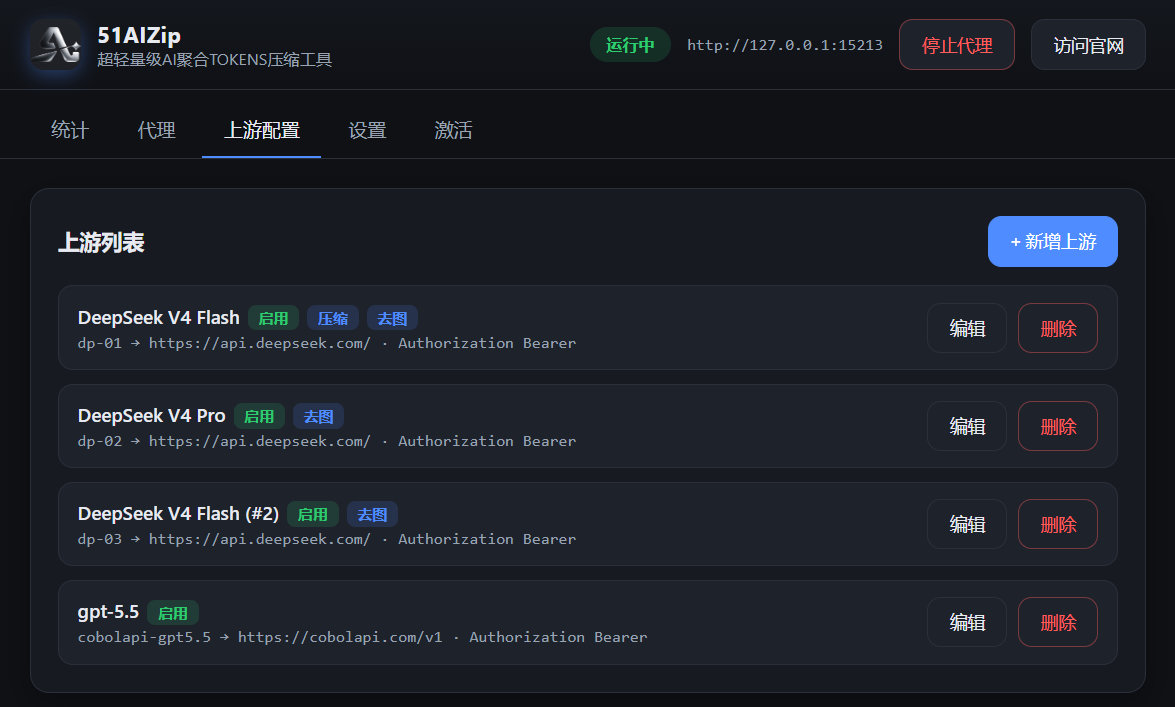
Task: Select the DeepSeek V4 Pro name
Action: click(x=151, y=415)
